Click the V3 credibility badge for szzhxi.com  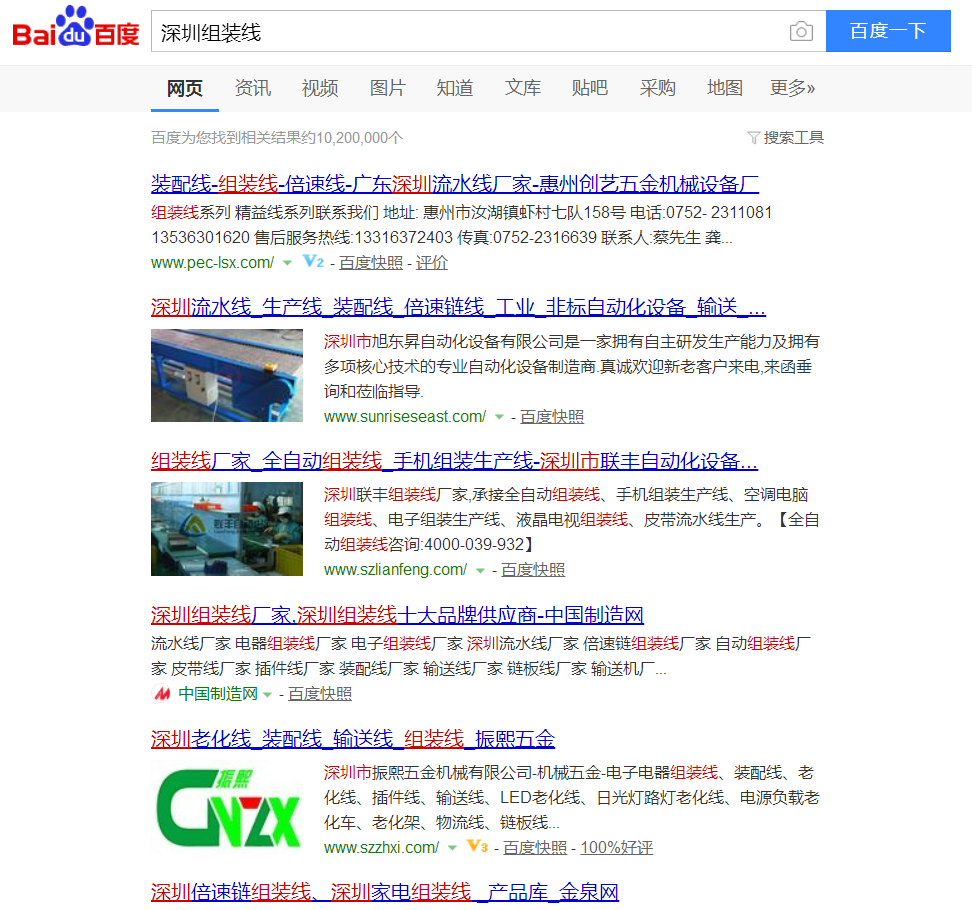(477, 846)
